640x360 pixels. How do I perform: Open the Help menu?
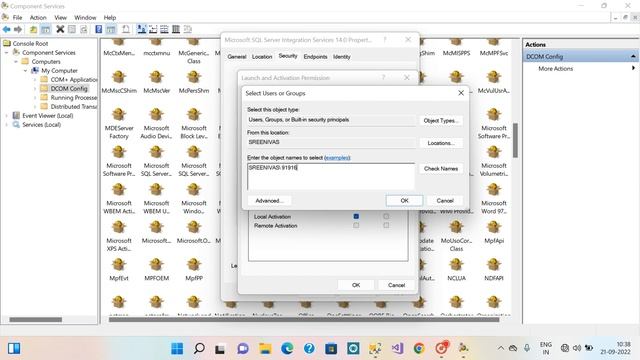coord(110,18)
